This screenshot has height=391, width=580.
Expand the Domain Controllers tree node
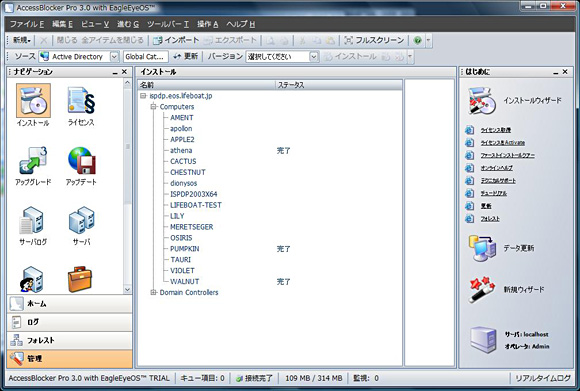[153, 293]
